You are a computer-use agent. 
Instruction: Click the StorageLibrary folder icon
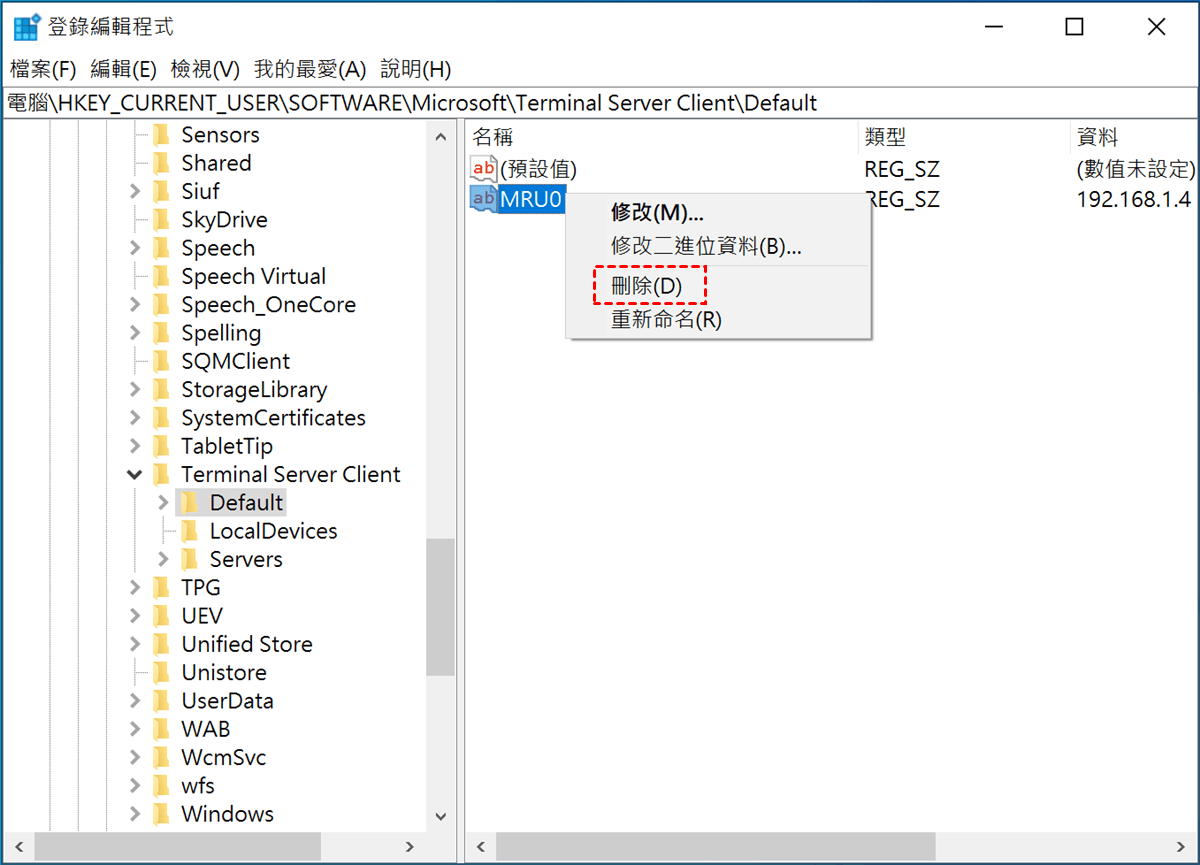[x=161, y=390]
